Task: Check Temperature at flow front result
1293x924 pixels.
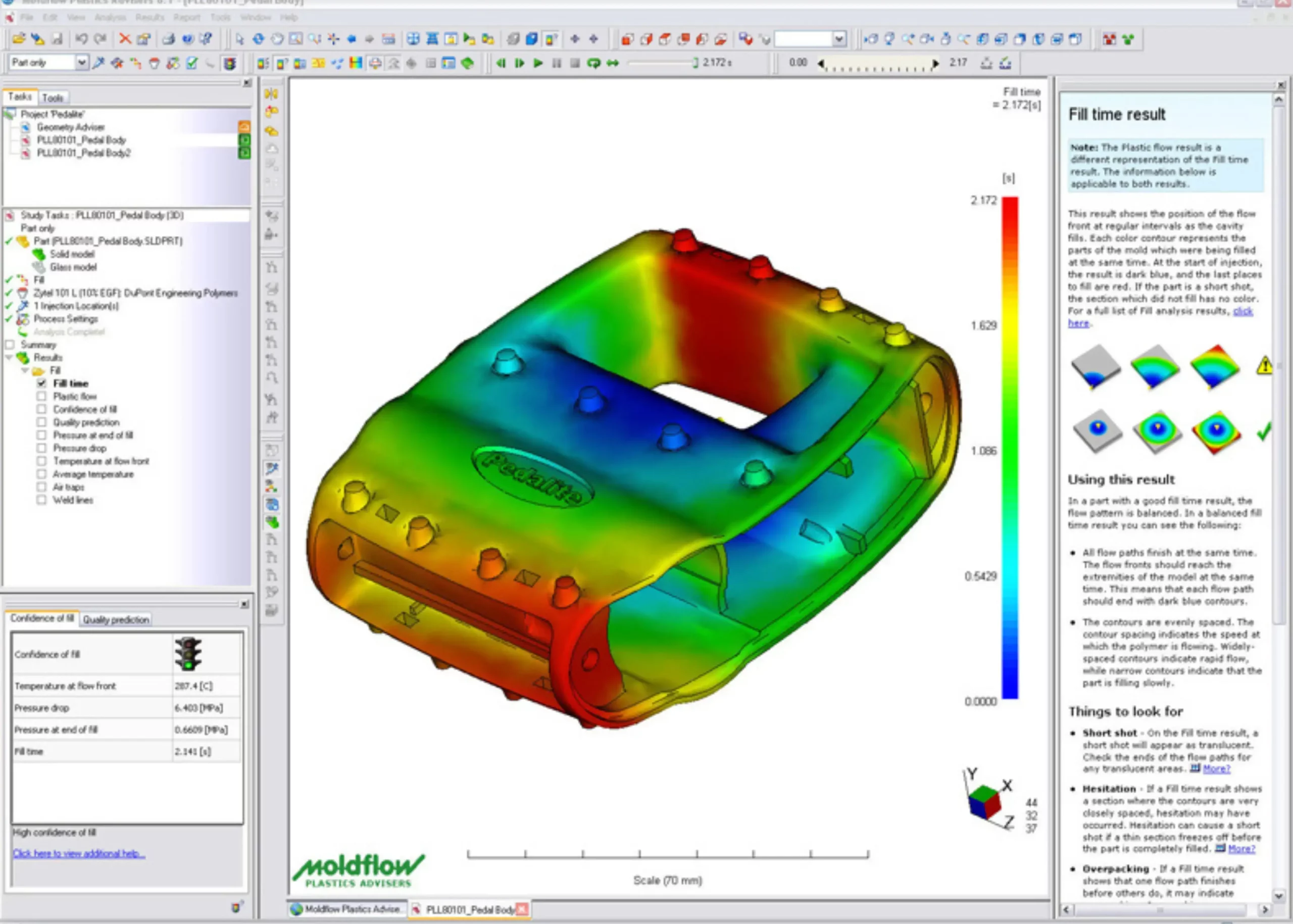Action: point(41,461)
